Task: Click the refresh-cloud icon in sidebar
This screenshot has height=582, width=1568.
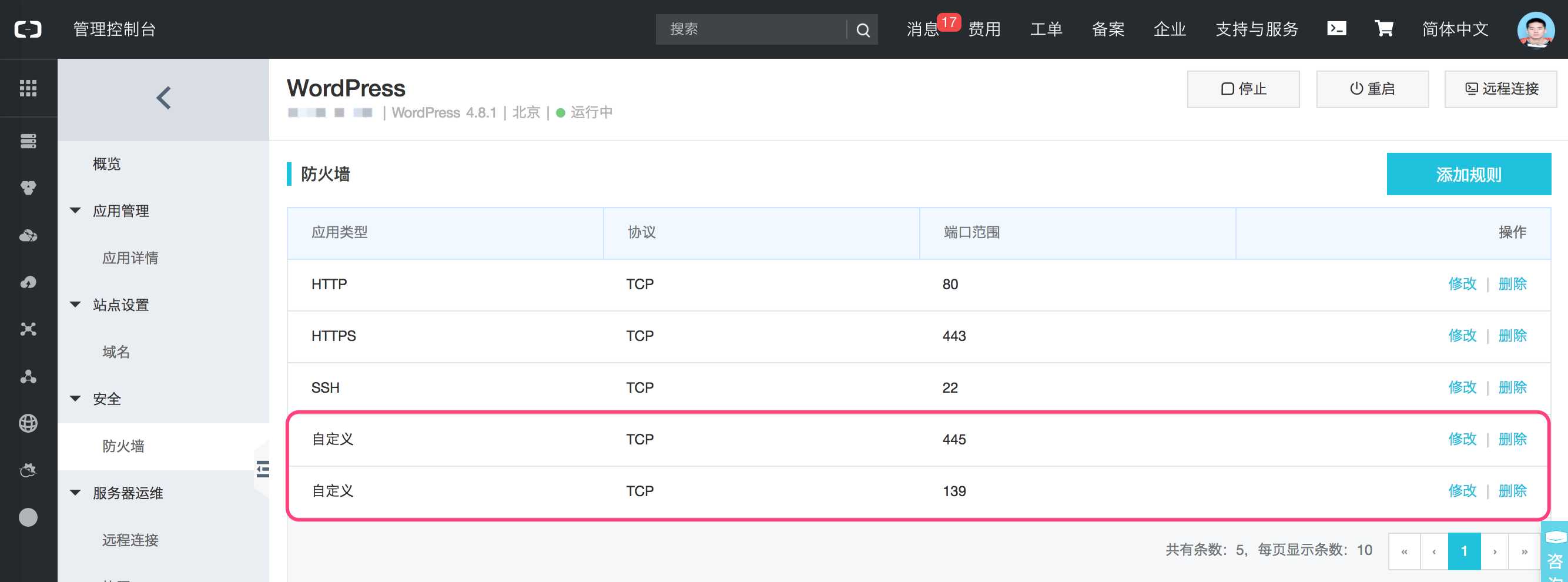Action: [28, 470]
